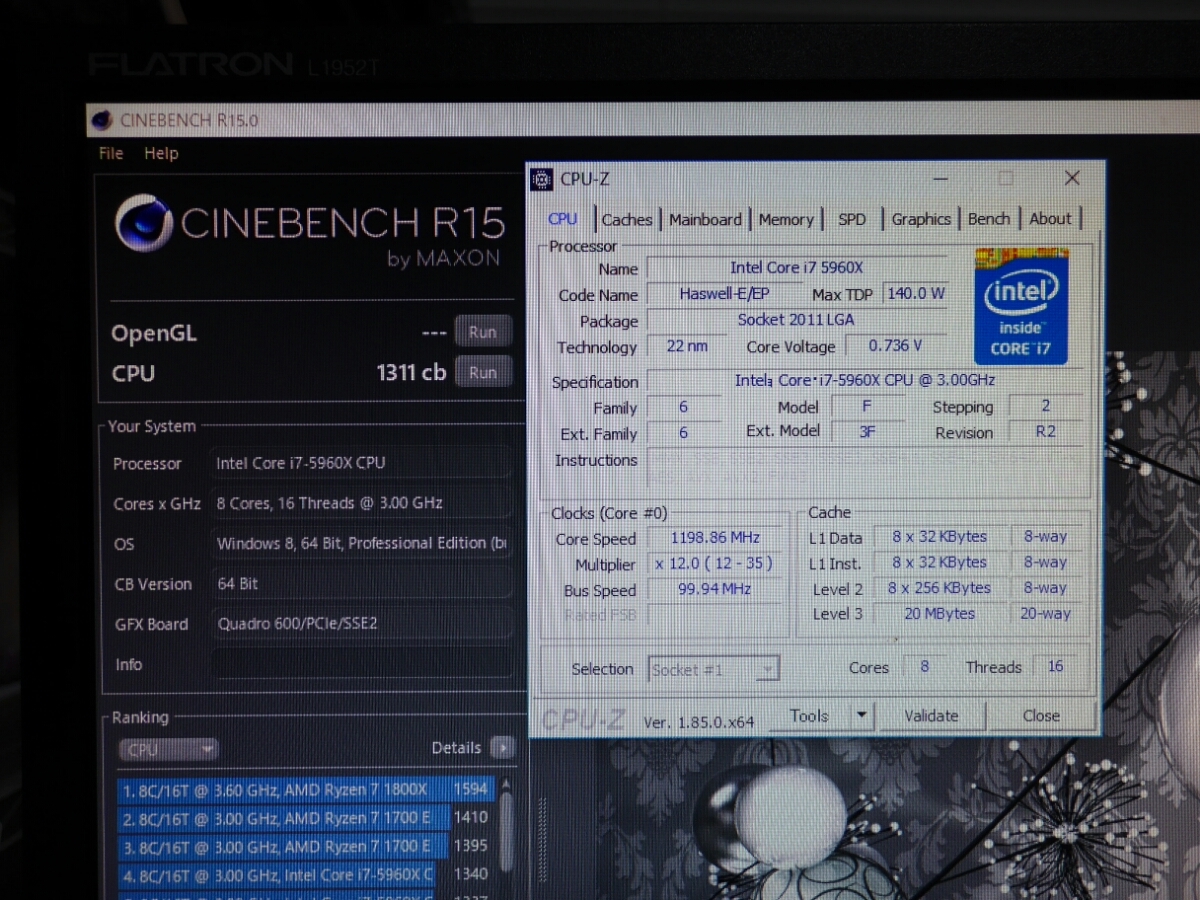Open the Graphics tab in CPU-Z
Screen dimensions: 1200x900
click(921, 219)
